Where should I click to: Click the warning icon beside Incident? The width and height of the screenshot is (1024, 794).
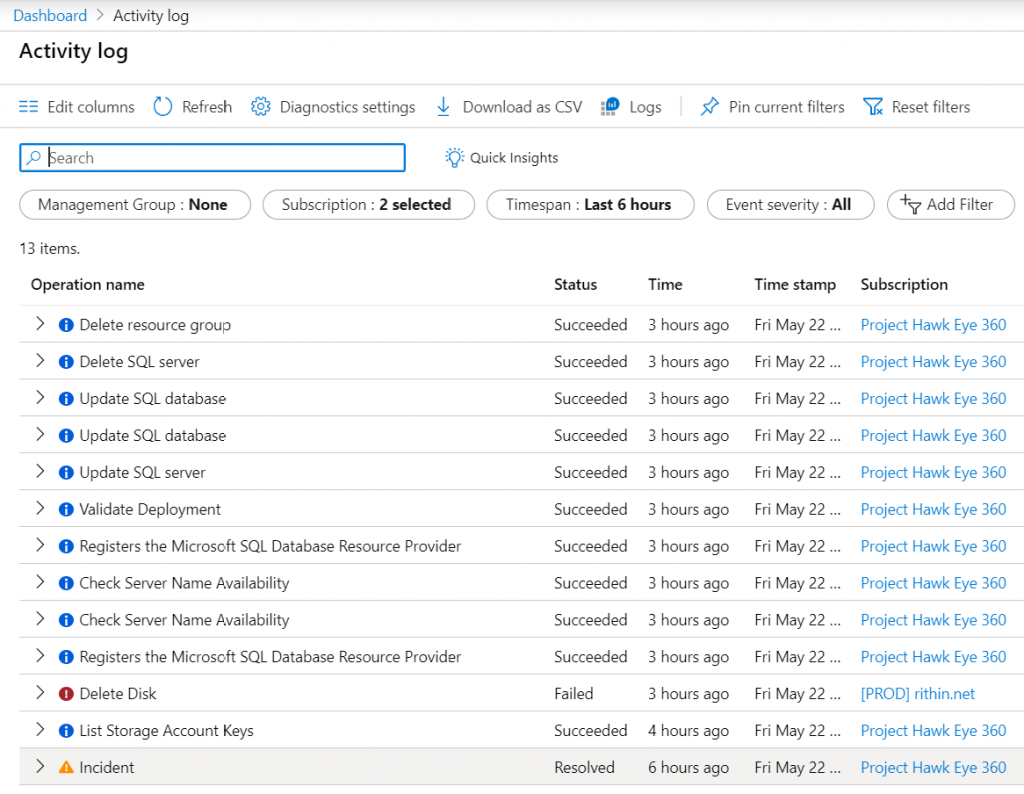click(66, 768)
